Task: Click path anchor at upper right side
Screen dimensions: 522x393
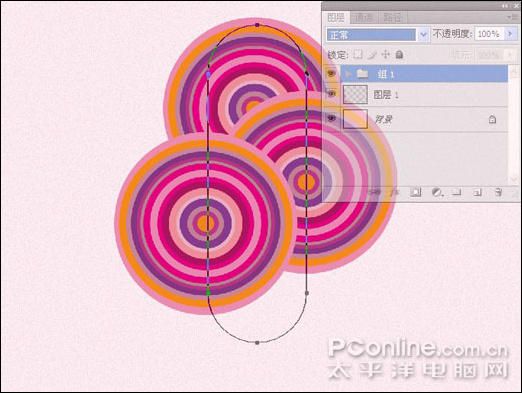Action: click(x=307, y=74)
